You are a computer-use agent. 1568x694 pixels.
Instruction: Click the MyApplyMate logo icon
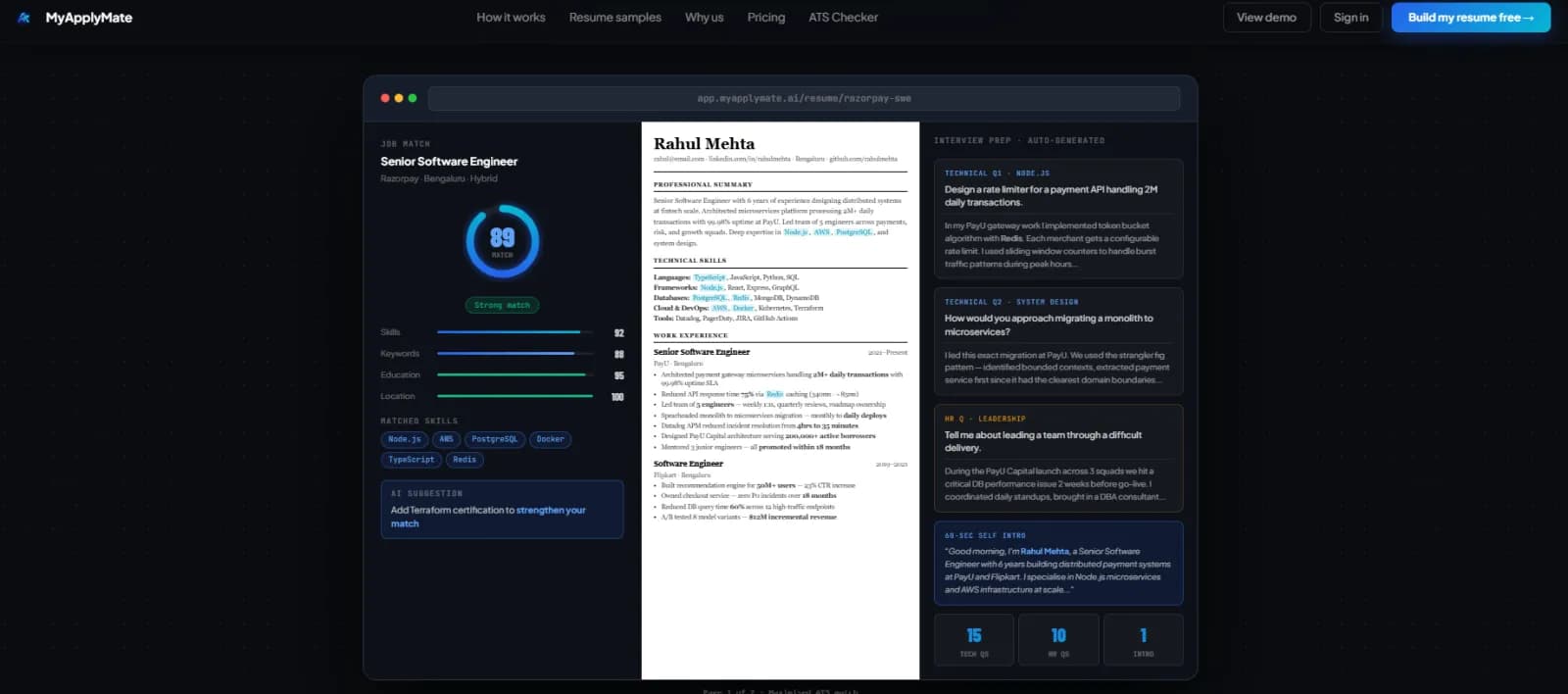point(24,18)
